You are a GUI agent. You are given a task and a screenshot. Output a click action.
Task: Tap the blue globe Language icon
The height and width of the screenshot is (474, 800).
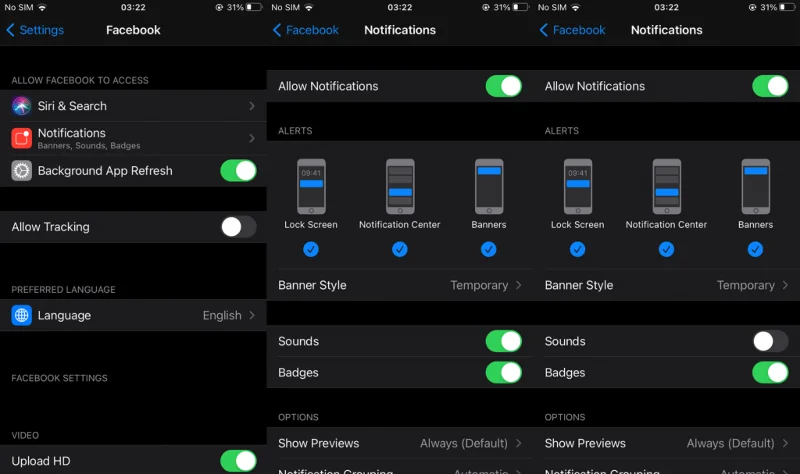pyautogui.click(x=21, y=315)
